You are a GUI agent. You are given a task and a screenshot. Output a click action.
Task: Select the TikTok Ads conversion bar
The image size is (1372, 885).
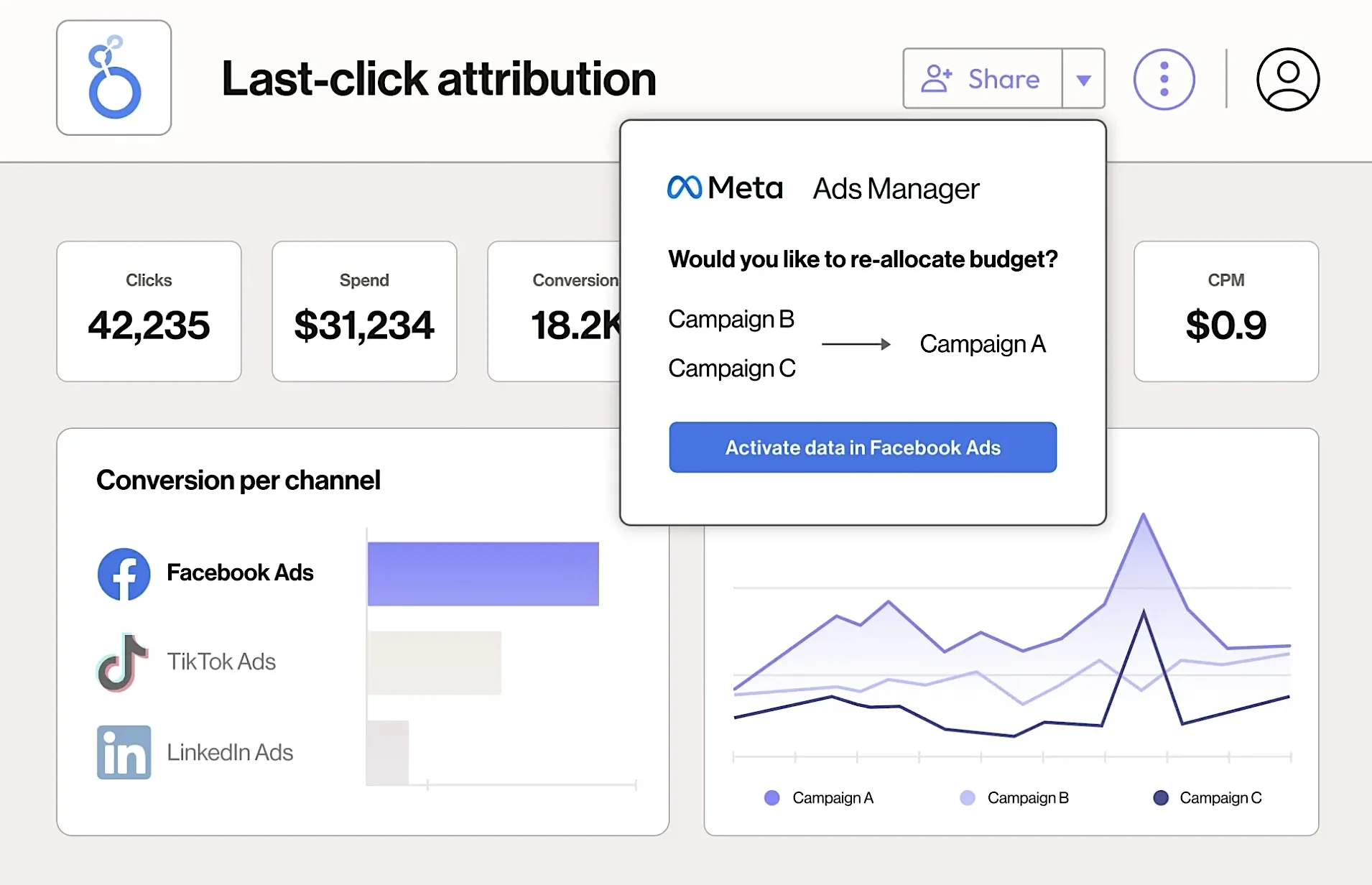[x=434, y=662]
